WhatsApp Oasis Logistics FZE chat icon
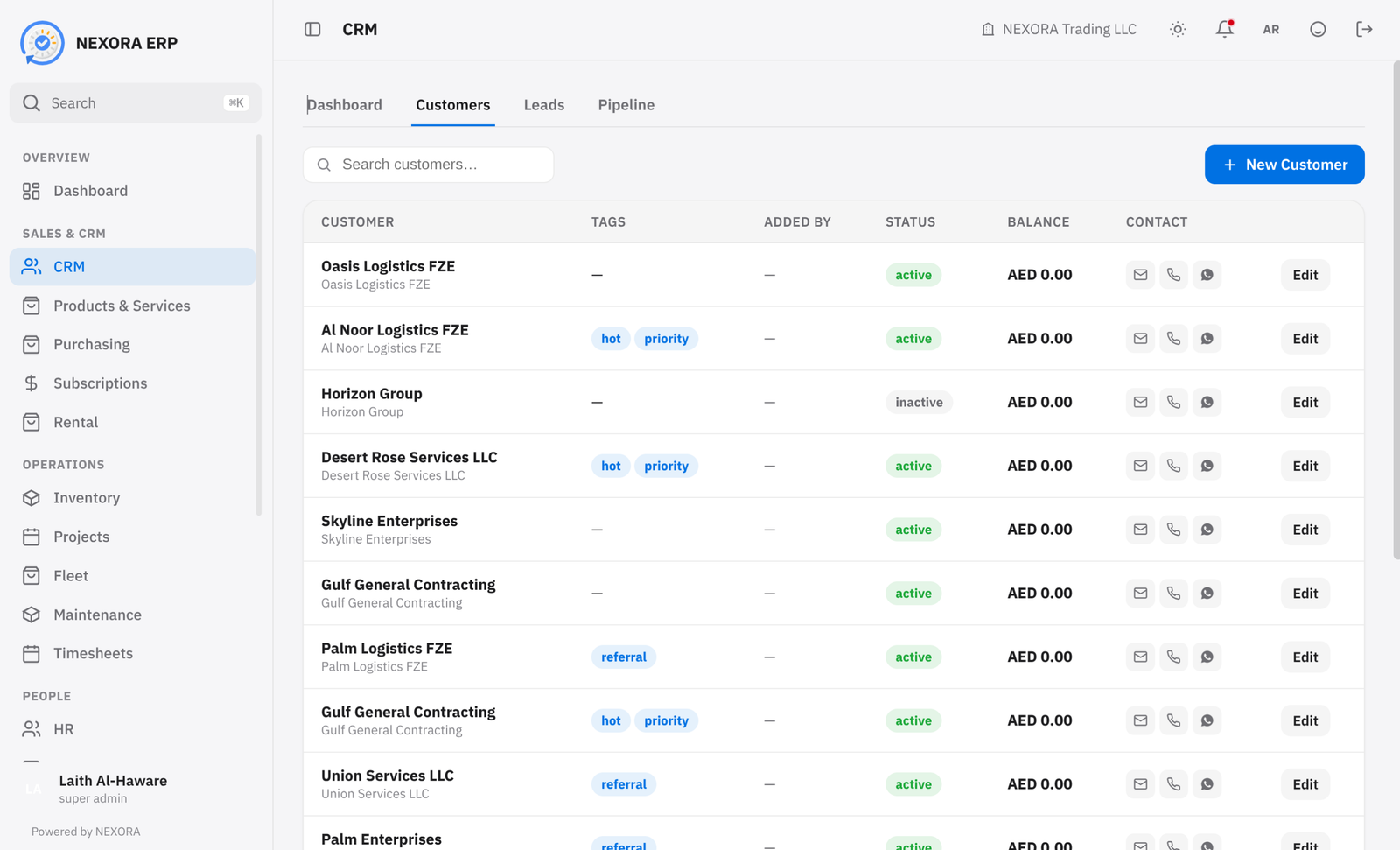Image resolution: width=1400 pixels, height=850 pixels. (x=1207, y=275)
